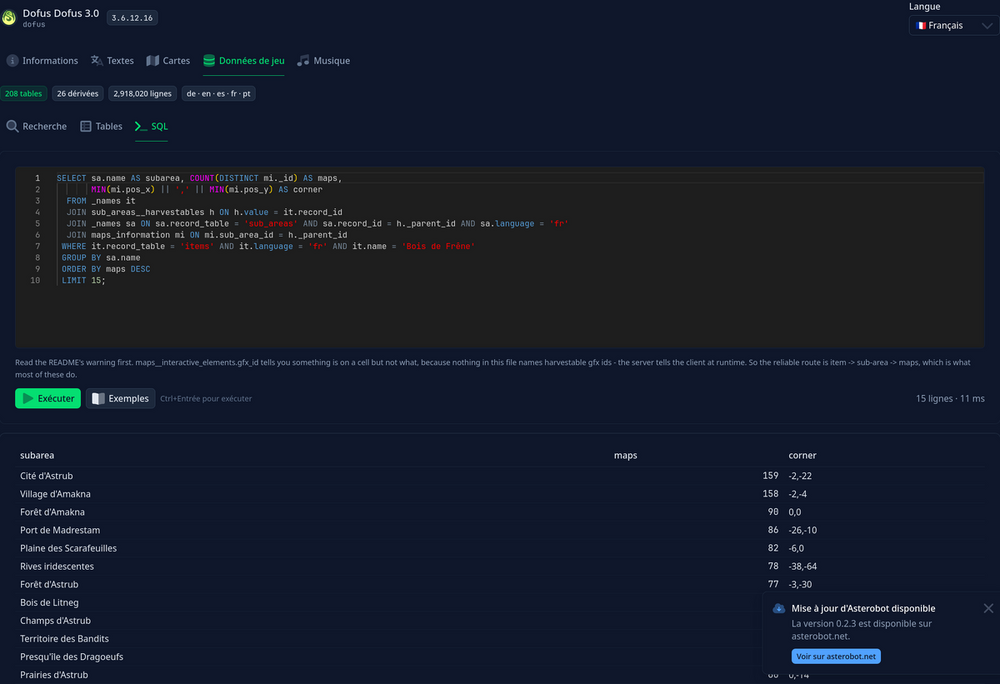1000x684 pixels.
Task: Open the Langue Français dropdown
Action: click(953, 25)
